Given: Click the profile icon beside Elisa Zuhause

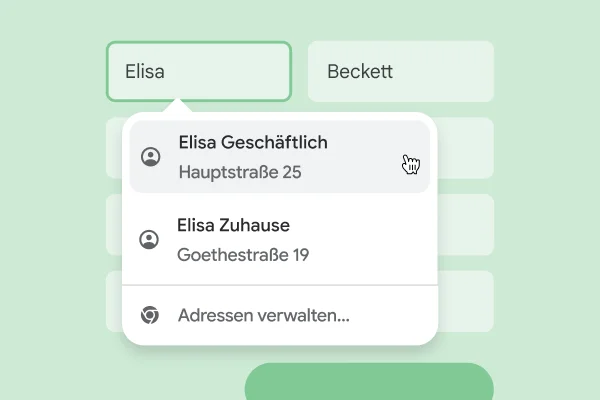Looking at the screenshot, I should (149, 240).
